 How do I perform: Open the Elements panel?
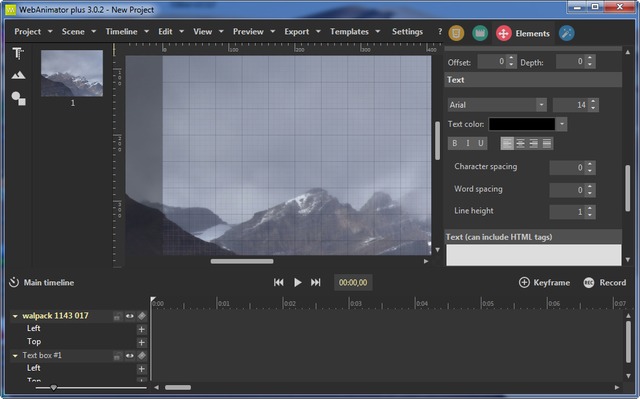(x=522, y=33)
